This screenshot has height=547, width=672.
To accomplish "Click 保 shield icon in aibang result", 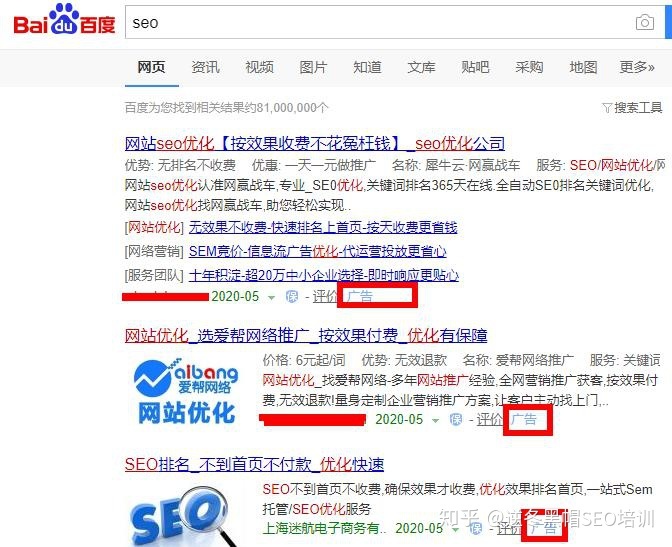I will tap(456, 419).
